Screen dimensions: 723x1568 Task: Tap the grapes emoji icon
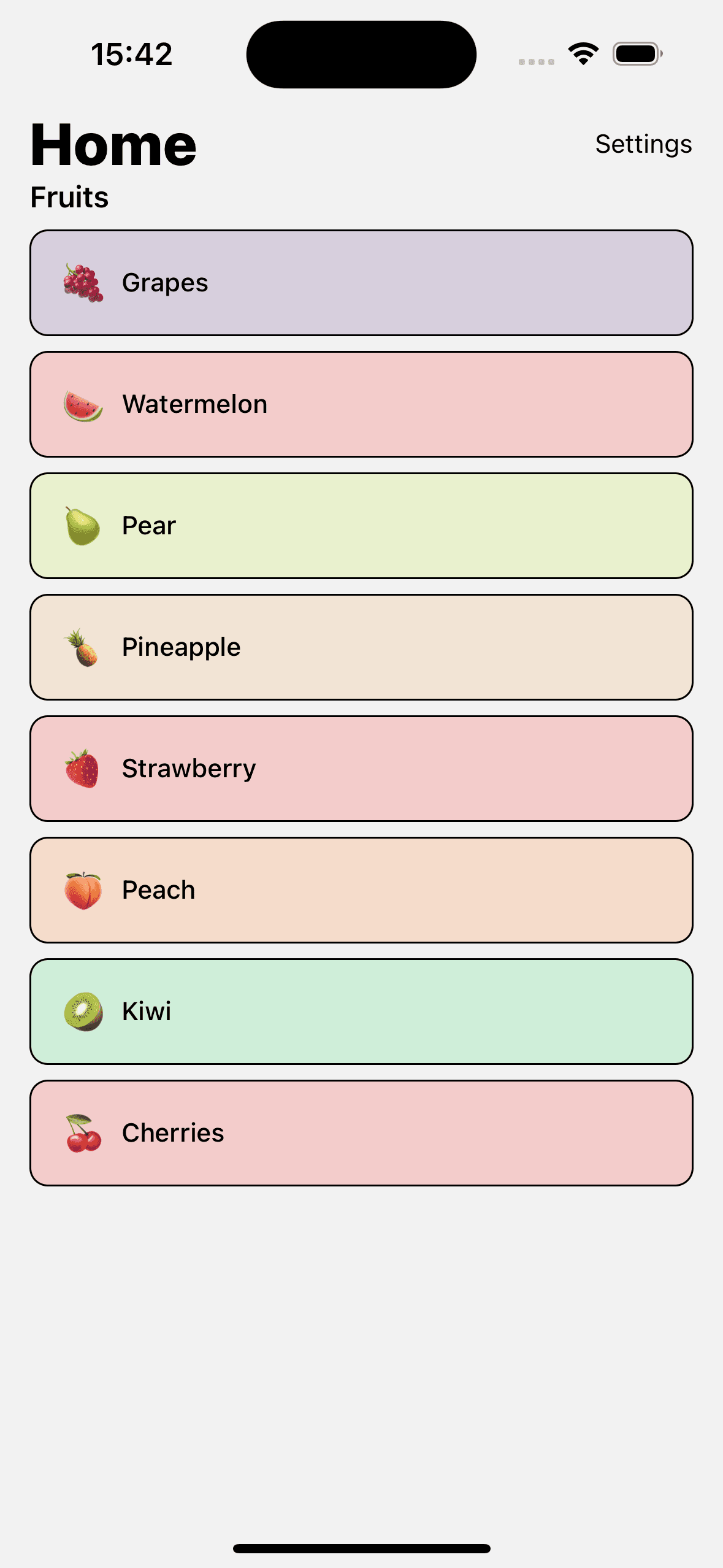(83, 283)
